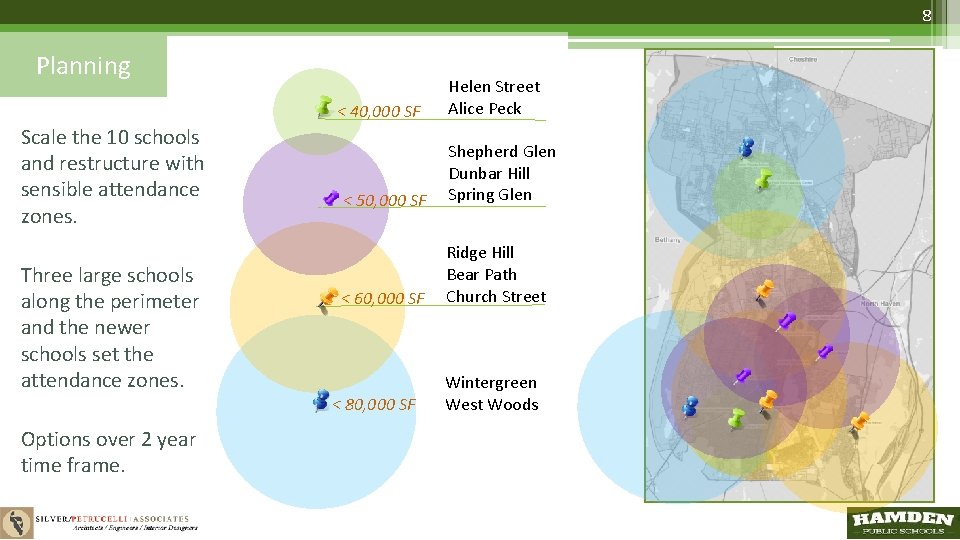Click the Silver/Petrucelli Associates logo emblem

17,523
